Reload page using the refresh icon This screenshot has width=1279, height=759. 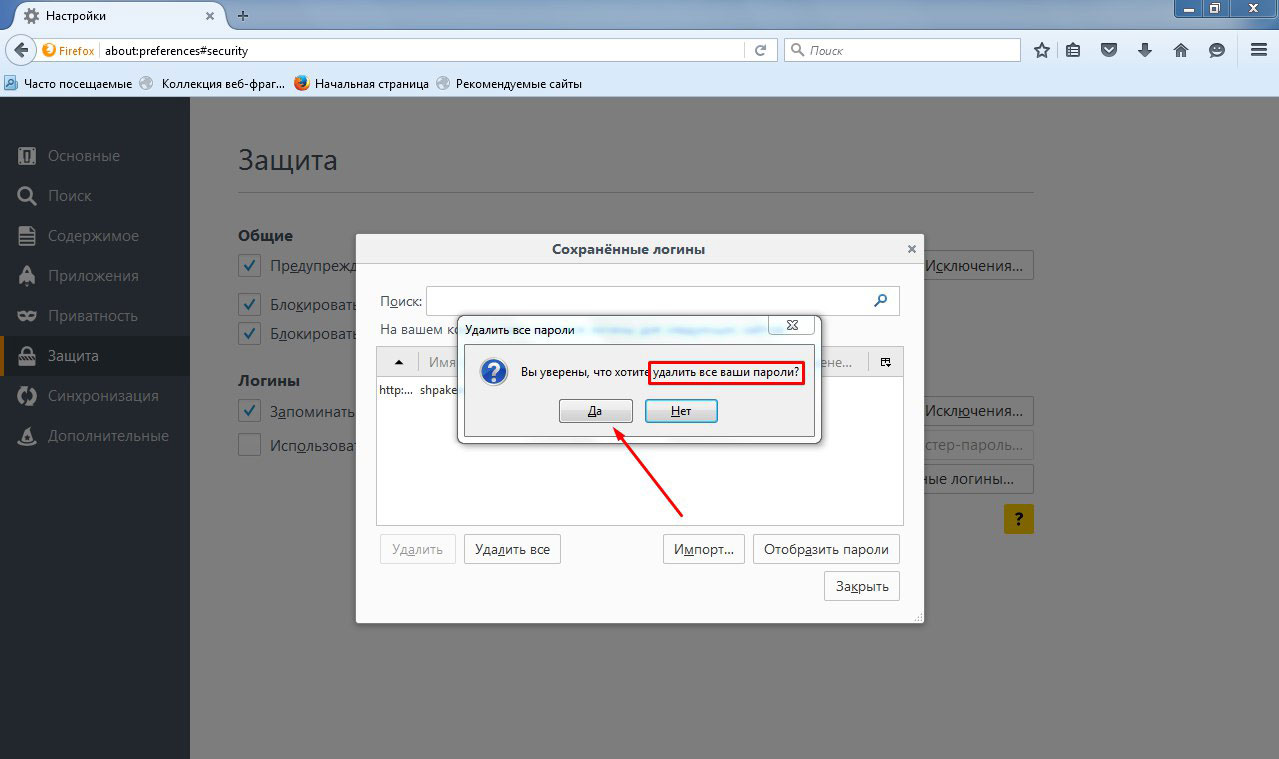761,50
